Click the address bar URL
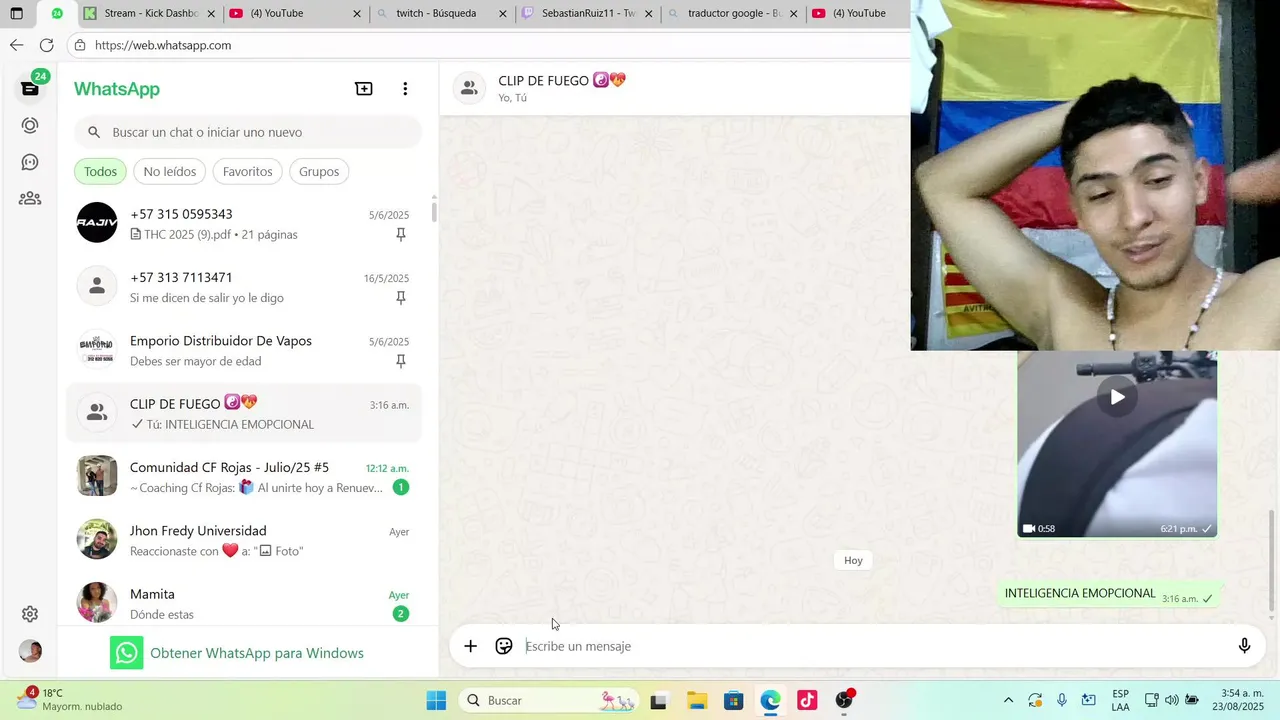 pos(163,45)
